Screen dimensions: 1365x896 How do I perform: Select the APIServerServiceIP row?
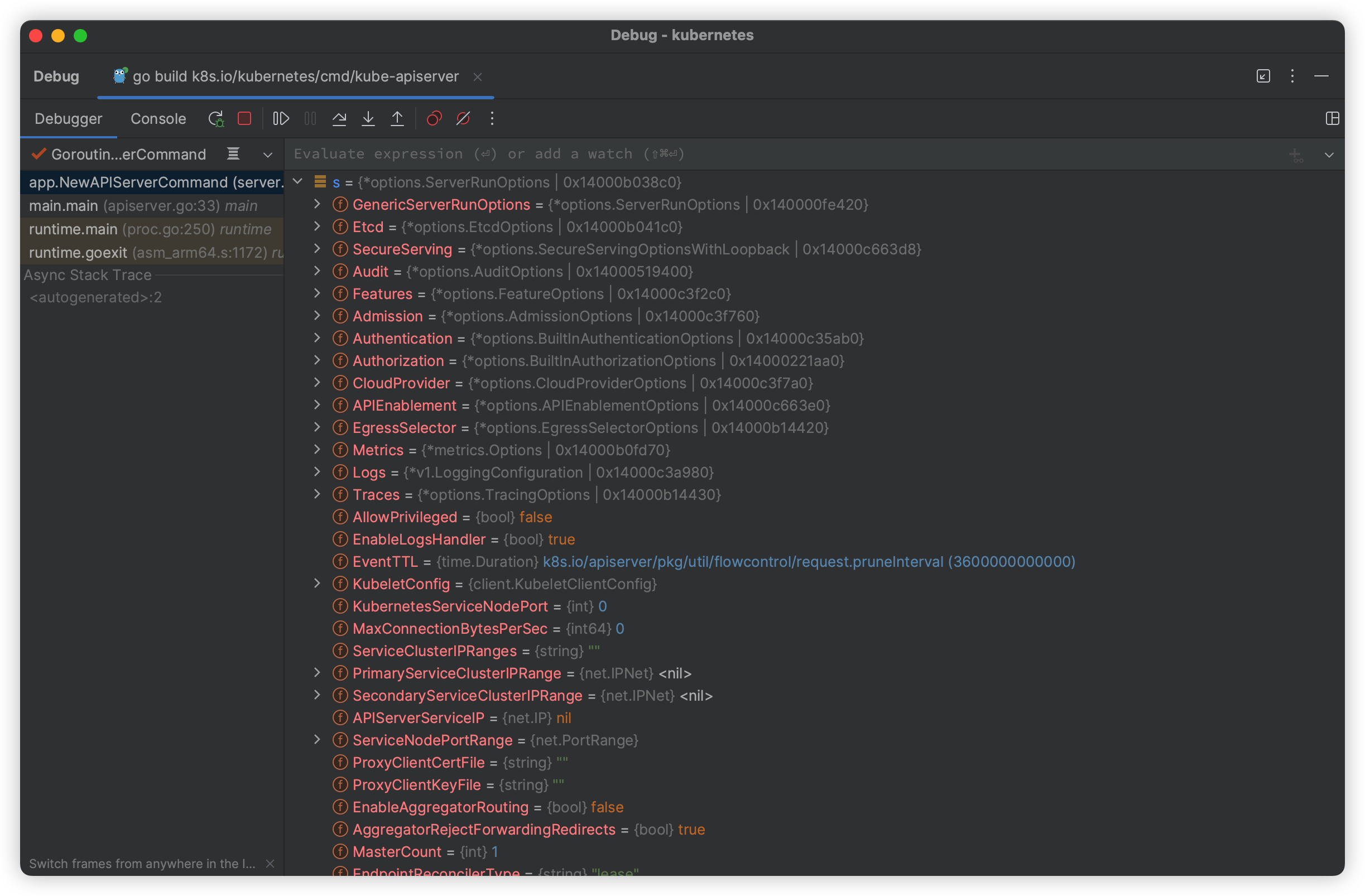[814, 717]
